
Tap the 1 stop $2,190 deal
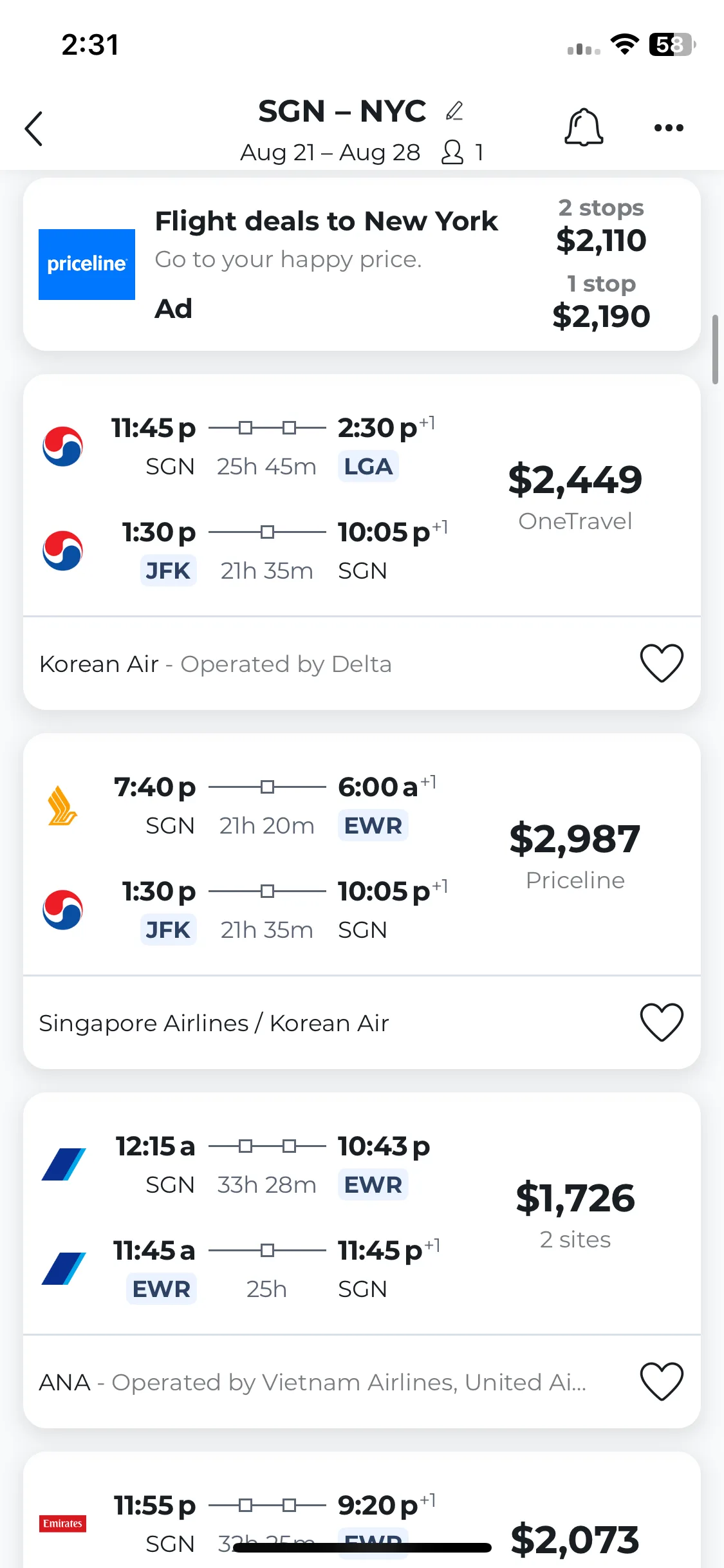(x=601, y=302)
